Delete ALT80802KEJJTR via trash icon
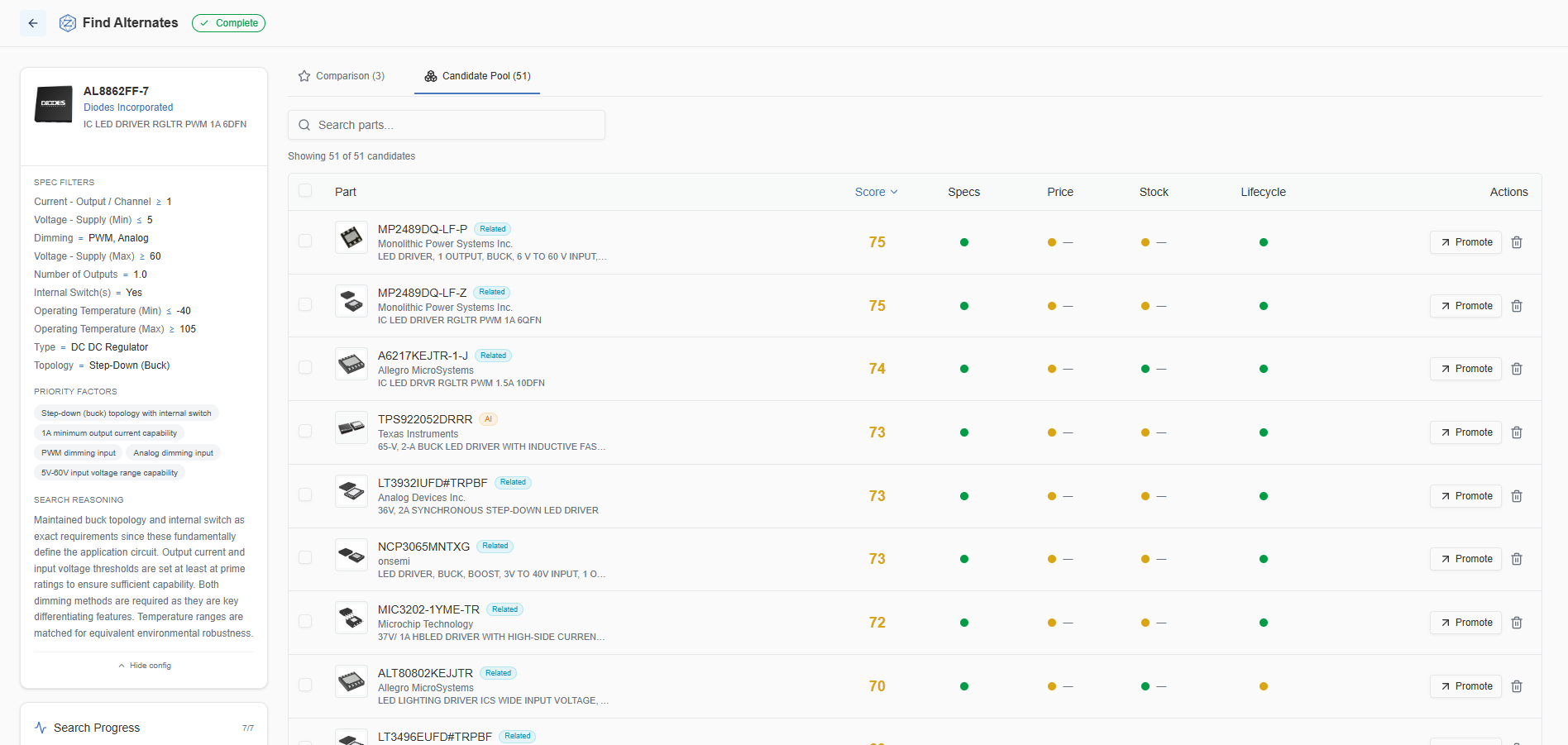Viewport: 1568px width, 745px height. coord(1517,686)
